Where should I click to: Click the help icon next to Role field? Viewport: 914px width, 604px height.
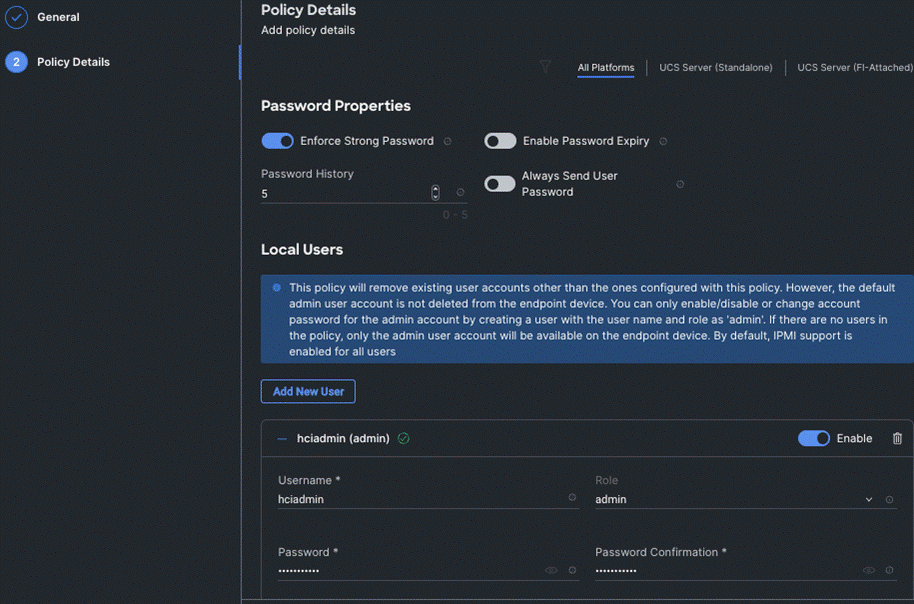coord(889,499)
